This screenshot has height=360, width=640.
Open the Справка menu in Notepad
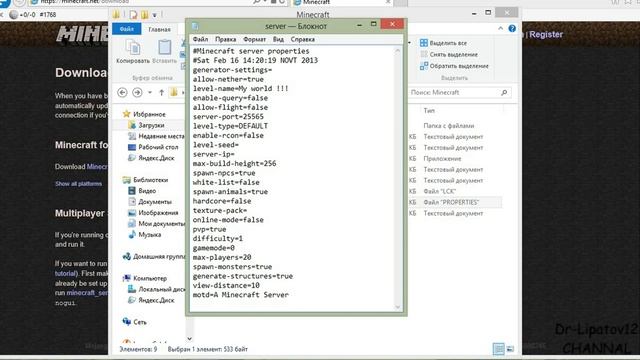pyautogui.click(x=302, y=39)
